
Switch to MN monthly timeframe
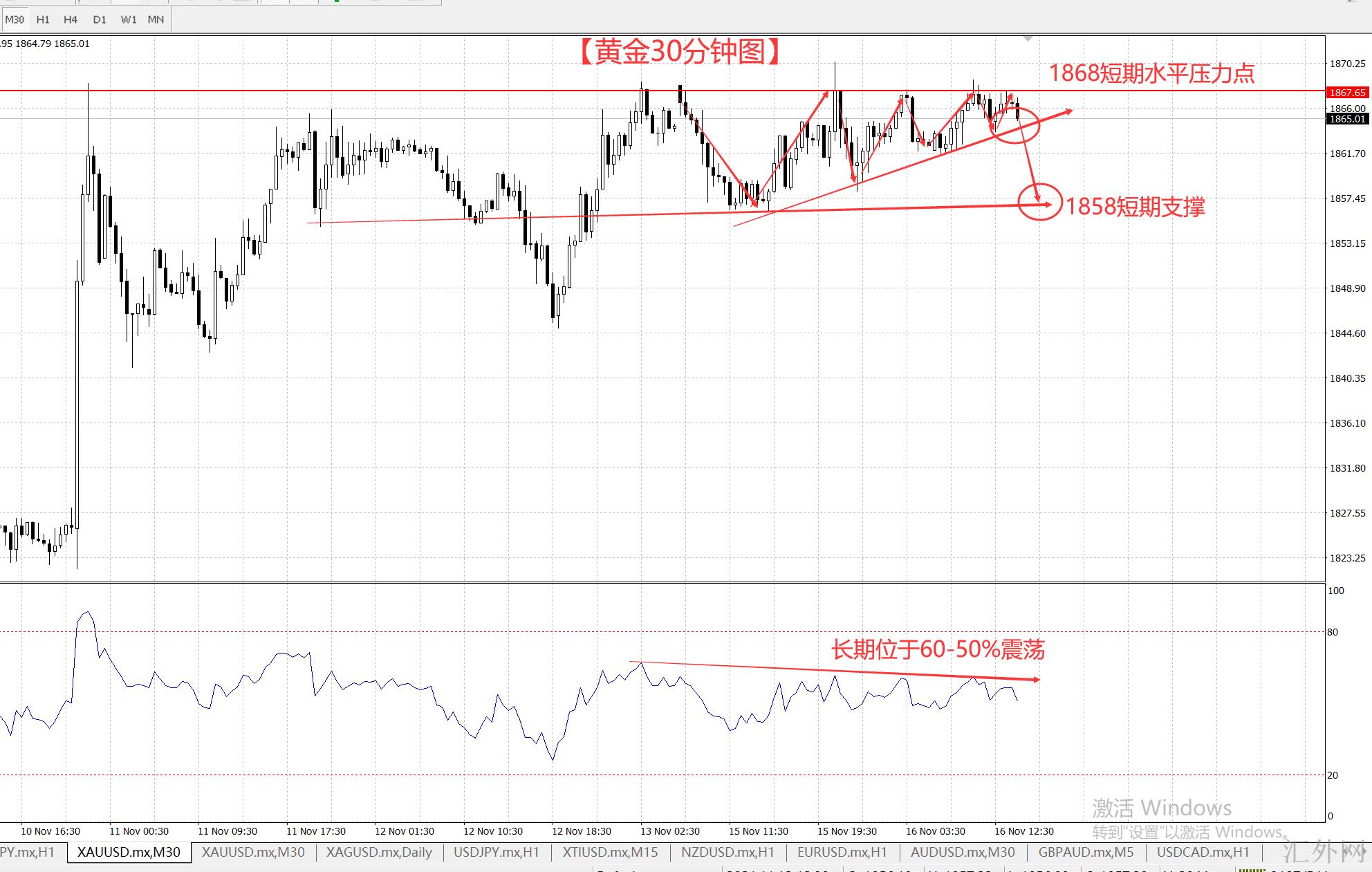156,19
